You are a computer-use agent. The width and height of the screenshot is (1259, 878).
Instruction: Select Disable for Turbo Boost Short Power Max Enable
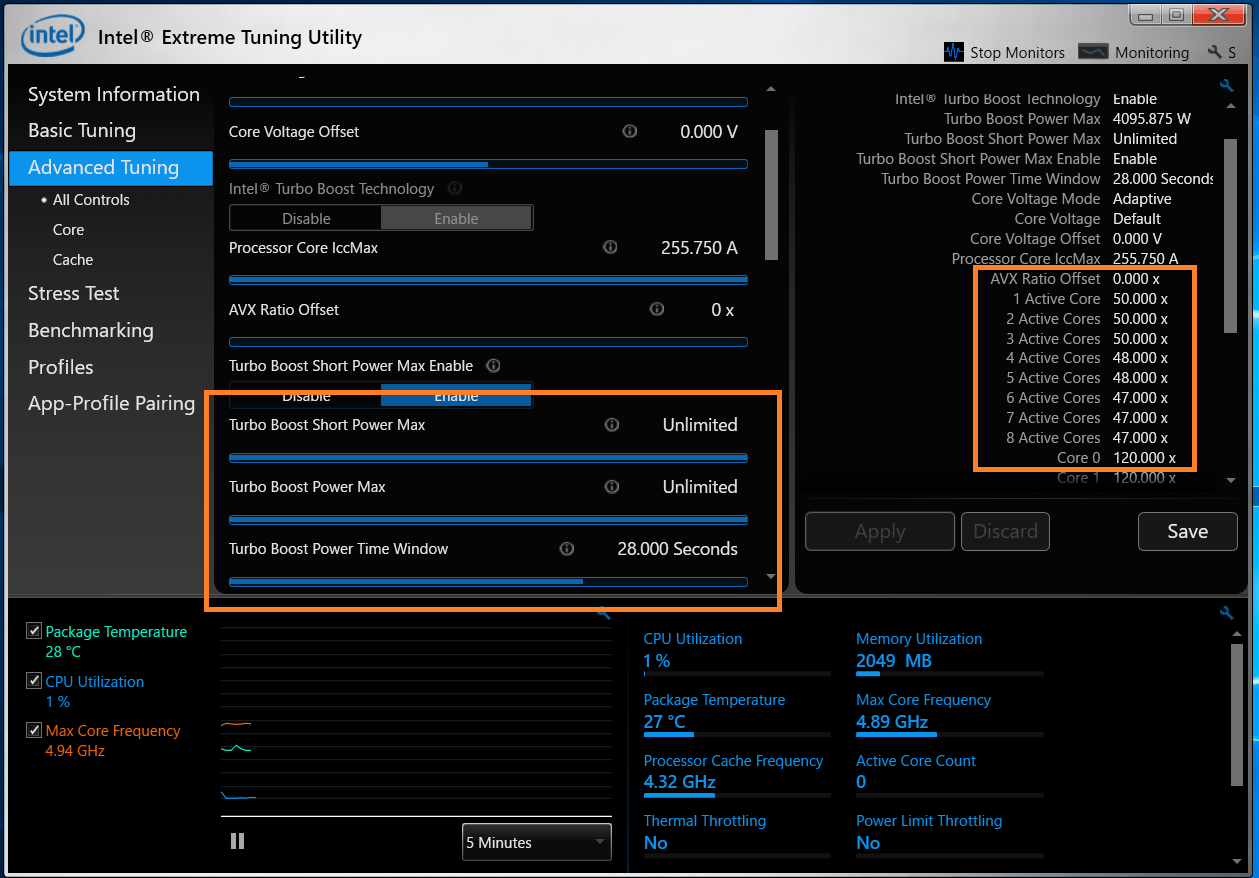[x=306, y=396]
